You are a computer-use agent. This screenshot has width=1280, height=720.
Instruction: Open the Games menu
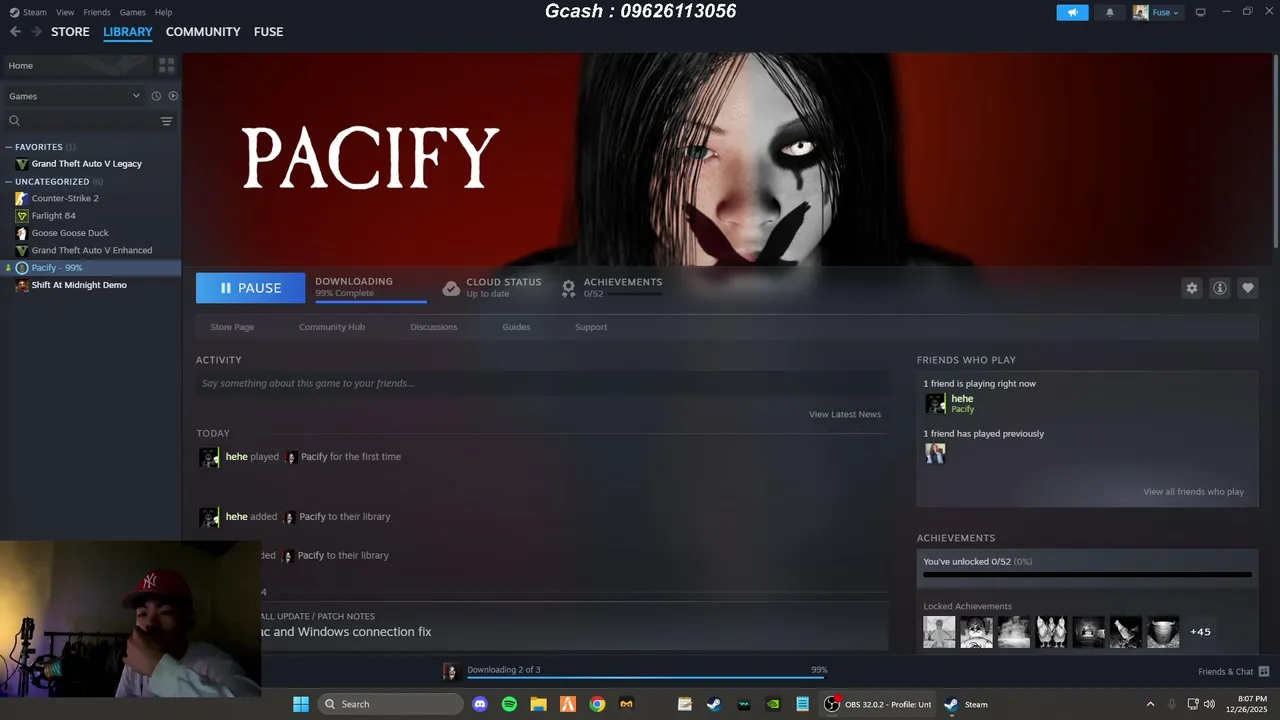pos(133,12)
